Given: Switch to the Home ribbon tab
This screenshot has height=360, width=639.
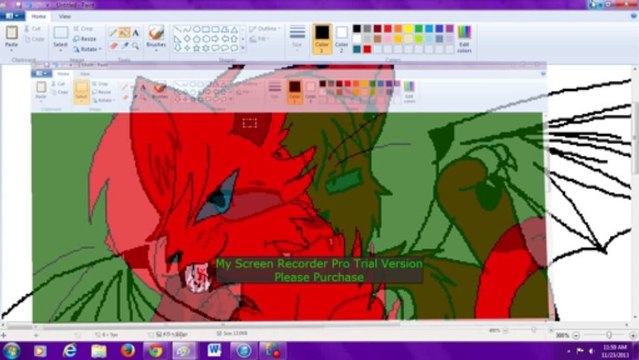Looking at the screenshot, I should [x=39, y=16].
